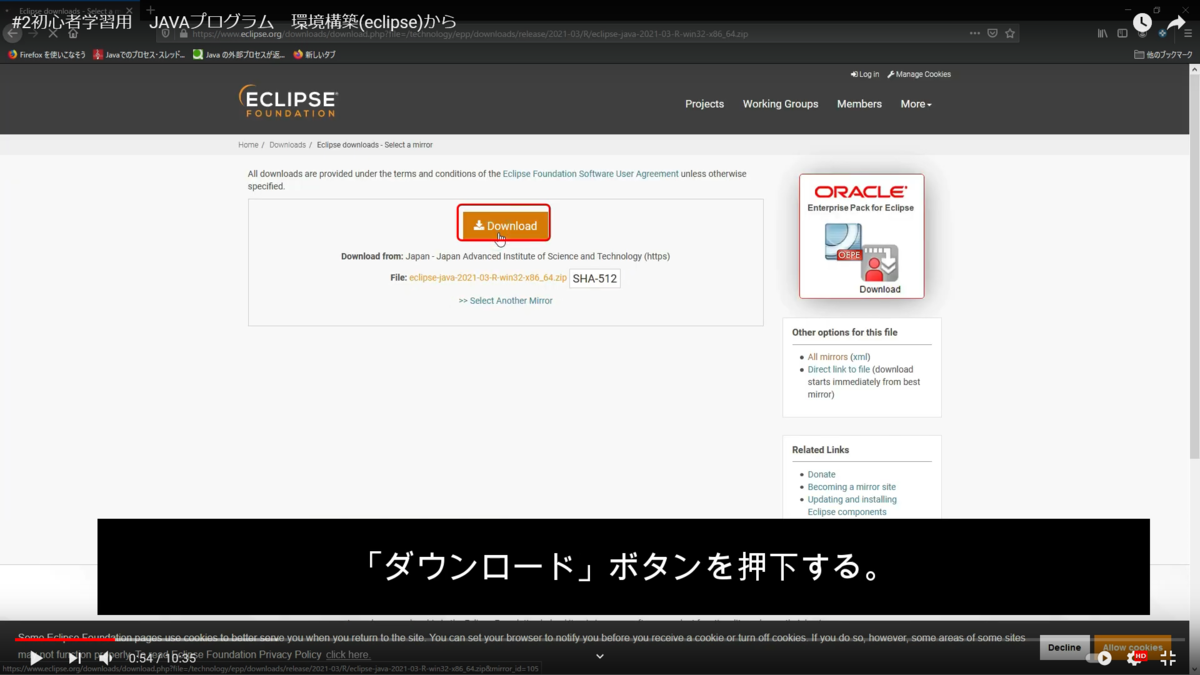1200x675 pixels.
Task: Expand the More dropdown menu
Action: click(x=916, y=104)
